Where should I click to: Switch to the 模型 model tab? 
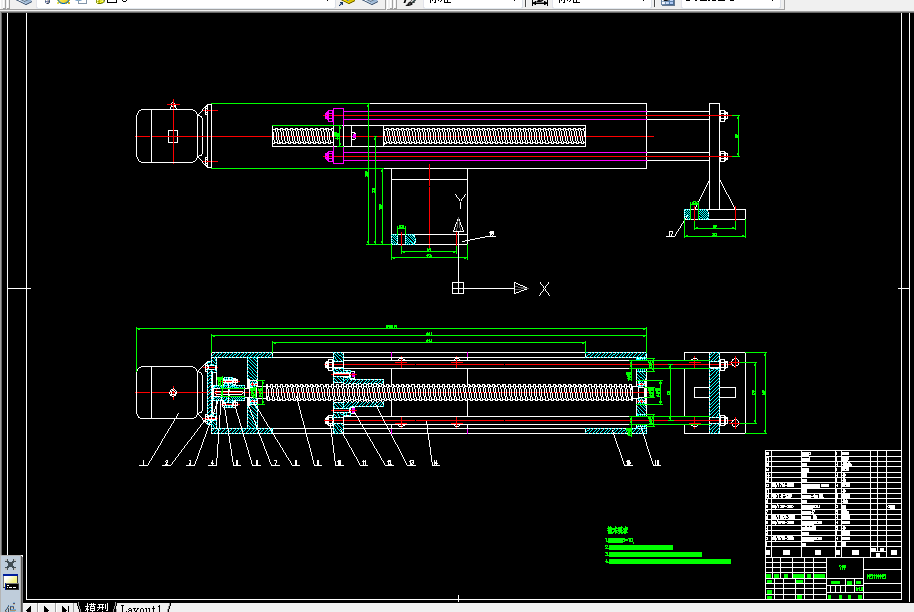coord(96,608)
